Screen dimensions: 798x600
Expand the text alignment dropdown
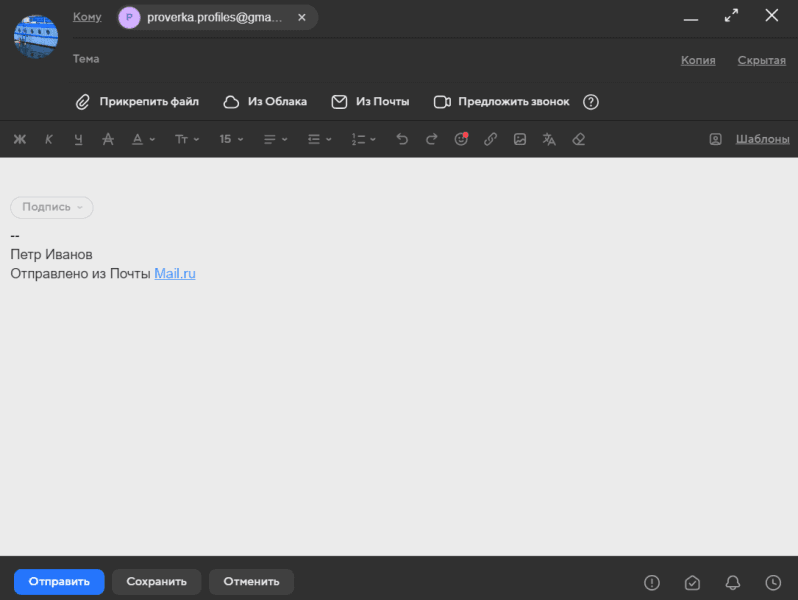point(275,139)
